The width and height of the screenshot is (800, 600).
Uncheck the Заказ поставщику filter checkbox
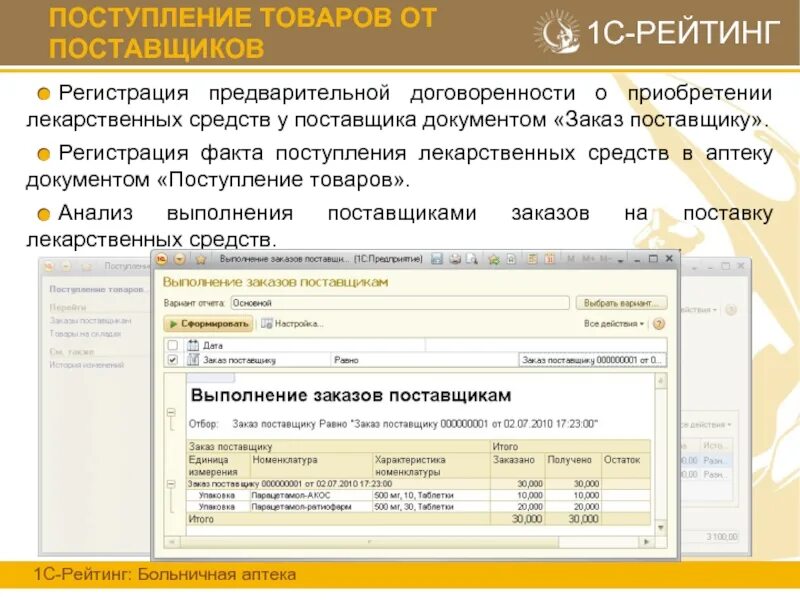coord(172,360)
